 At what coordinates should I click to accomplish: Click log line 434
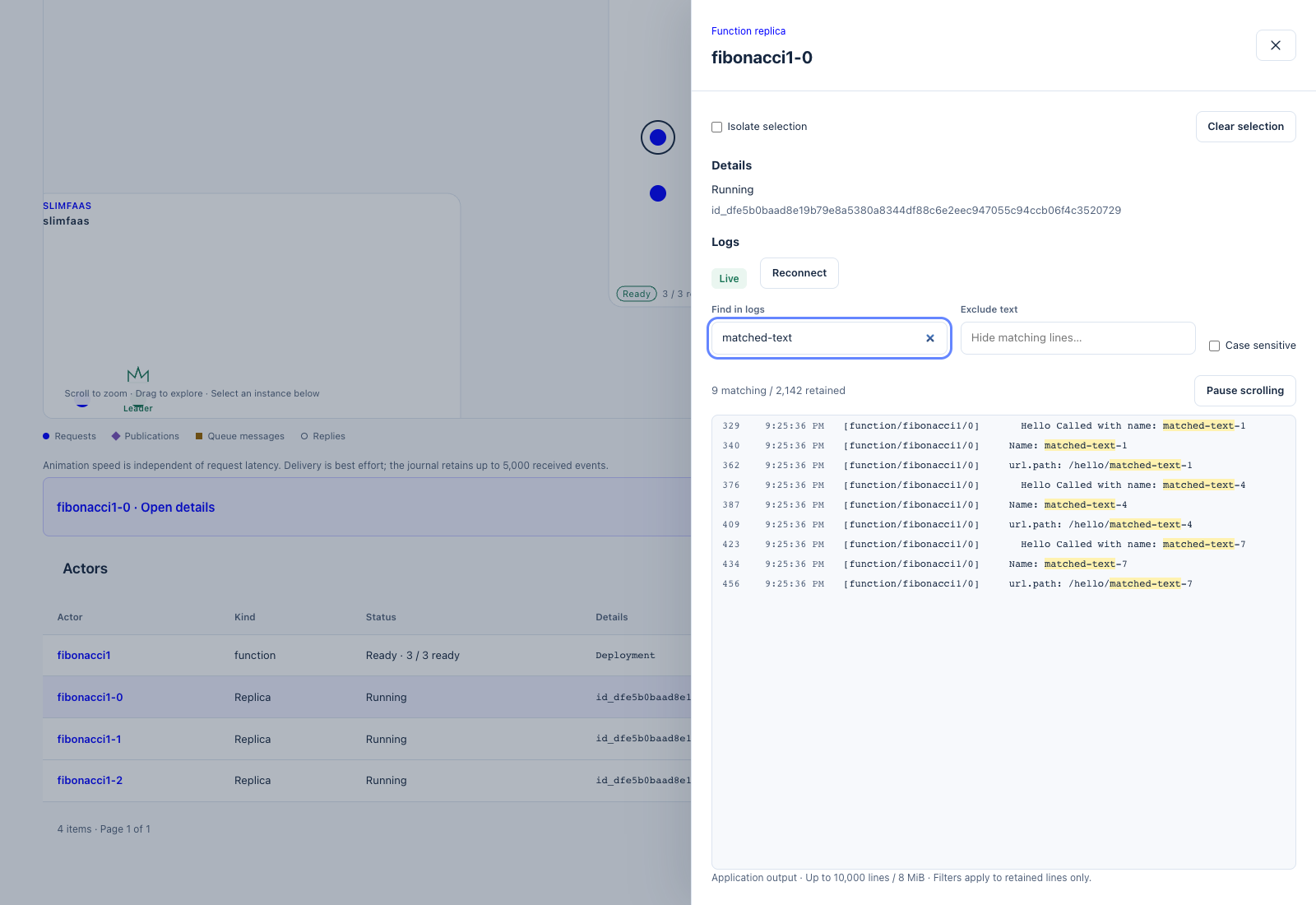[x=1003, y=564]
